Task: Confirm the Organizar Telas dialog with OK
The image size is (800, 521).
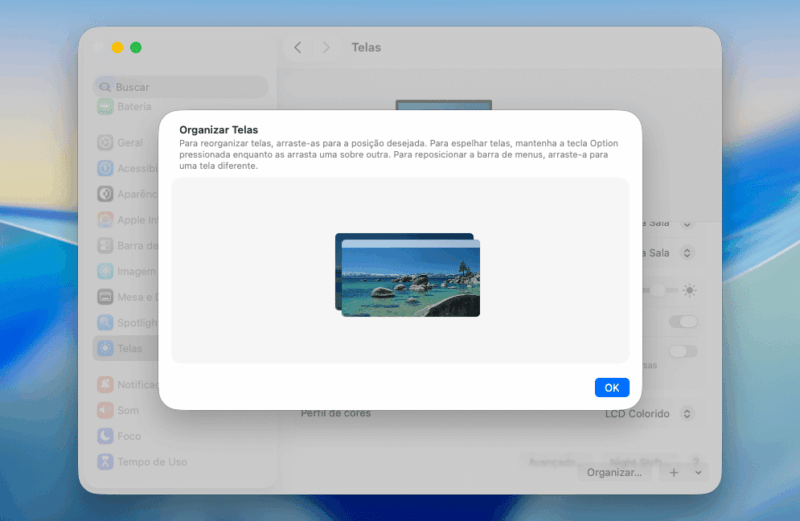Action: 612,387
